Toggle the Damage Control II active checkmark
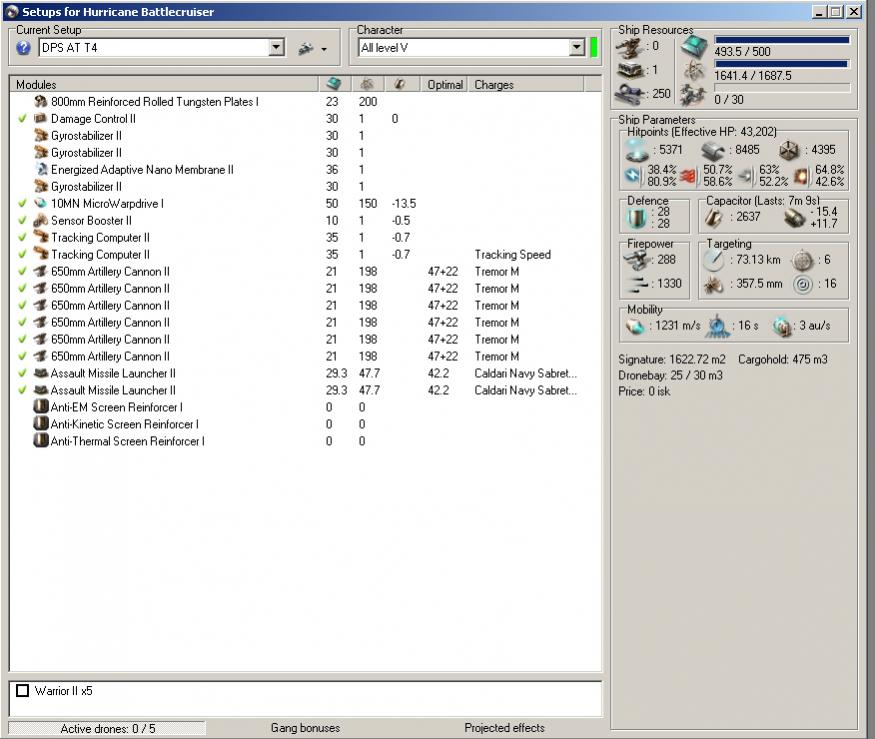This screenshot has width=875, height=739. [x=22, y=119]
